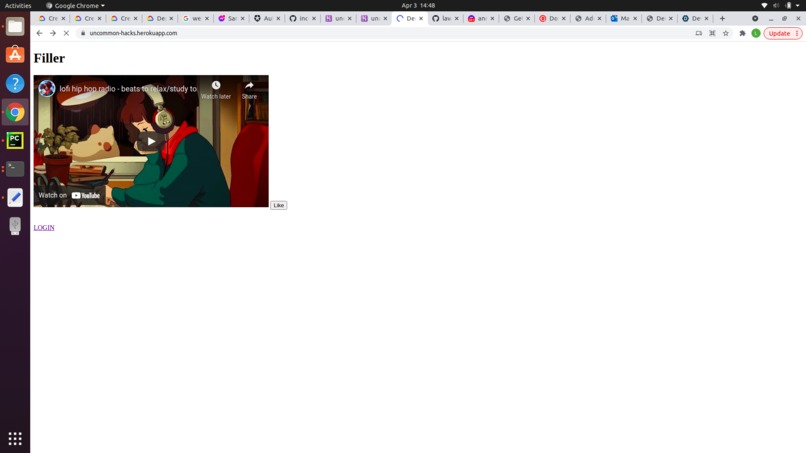Click the Wi-Fi indicator in top bar
Viewport: 806px width, 453px height.
tap(764, 5)
